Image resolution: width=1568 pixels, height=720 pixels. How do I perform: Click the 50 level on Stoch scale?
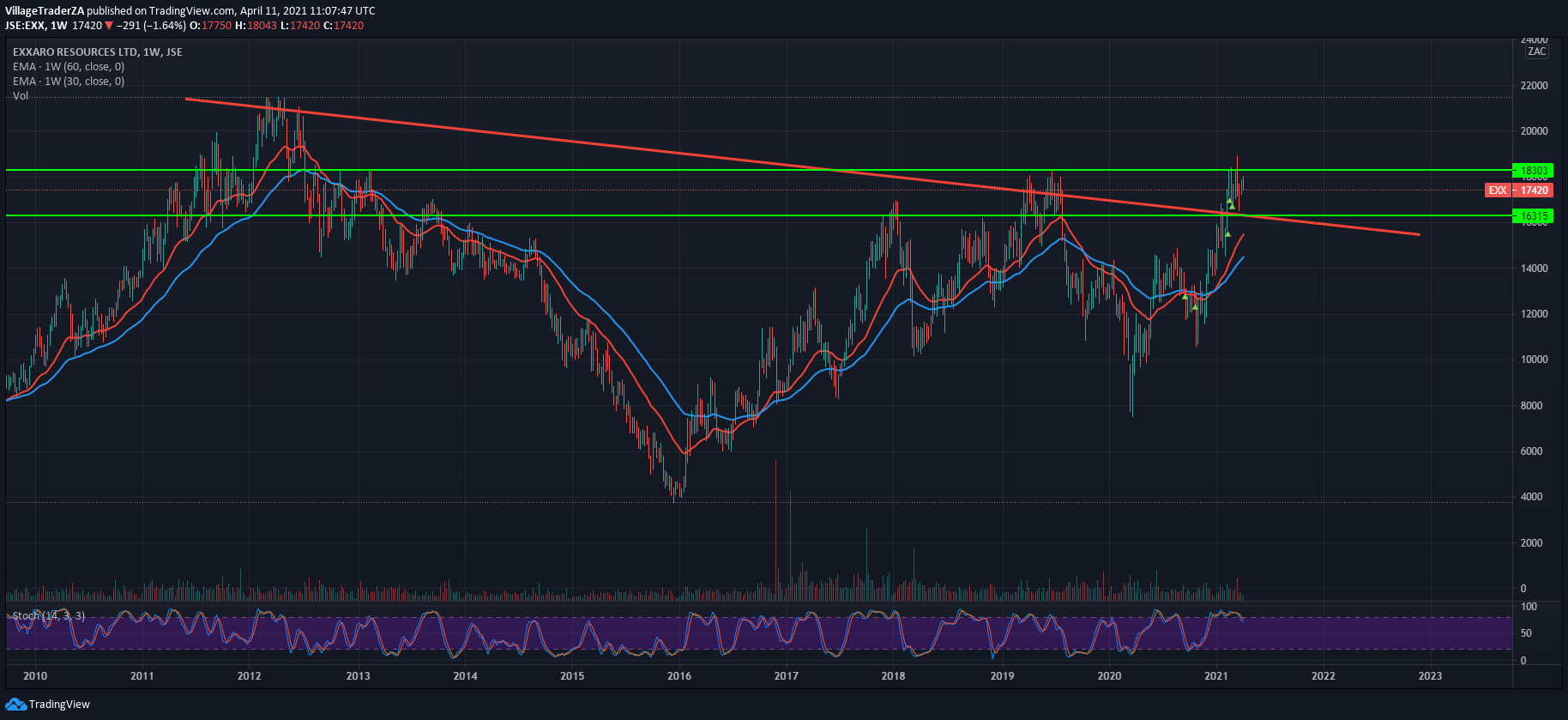pos(1527,633)
